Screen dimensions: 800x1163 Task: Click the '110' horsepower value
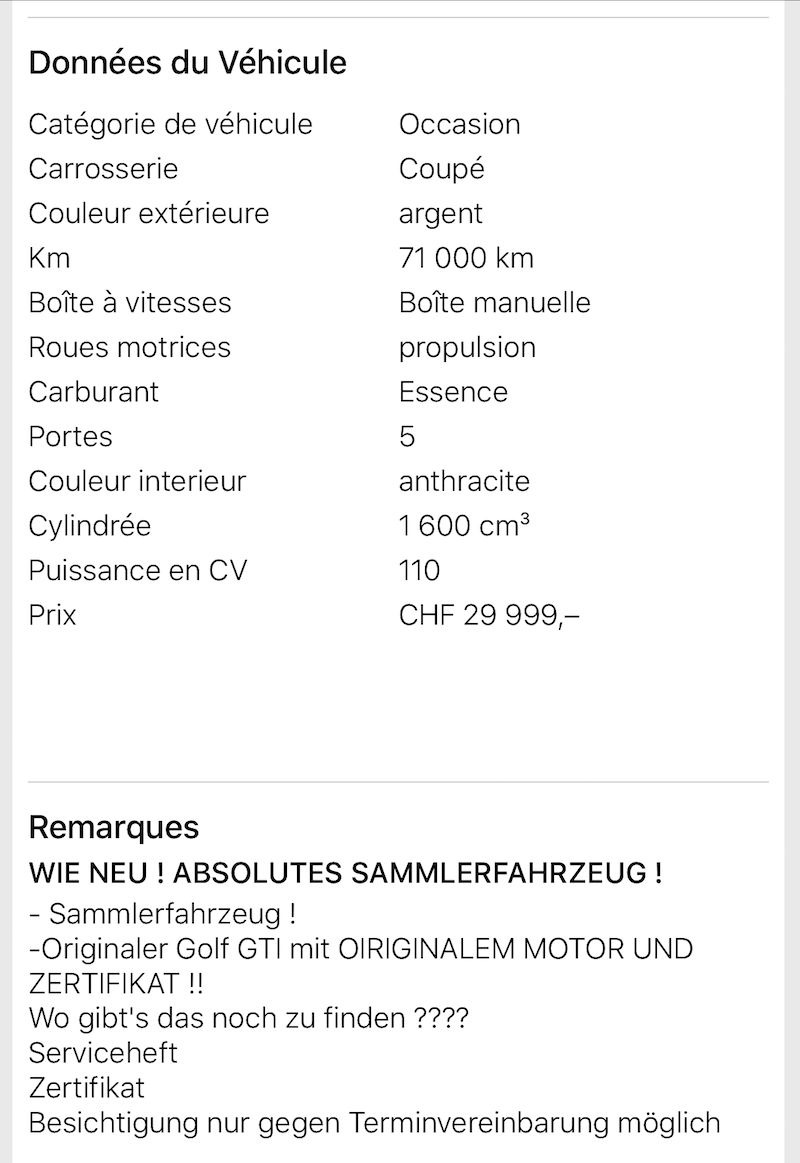pyautogui.click(x=420, y=570)
